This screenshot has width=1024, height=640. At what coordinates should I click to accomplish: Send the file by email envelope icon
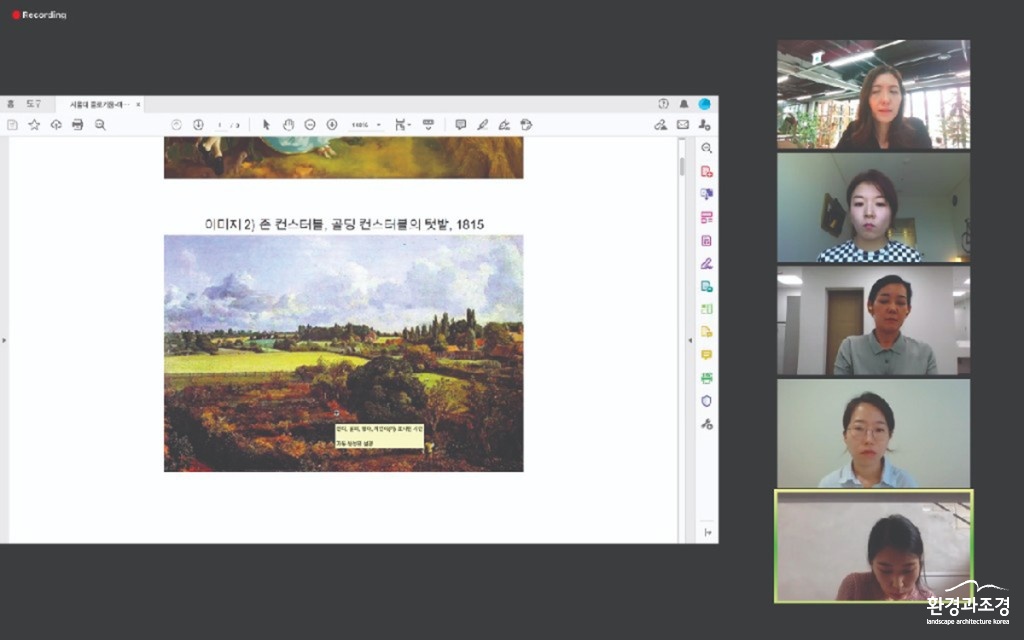pyautogui.click(x=682, y=125)
